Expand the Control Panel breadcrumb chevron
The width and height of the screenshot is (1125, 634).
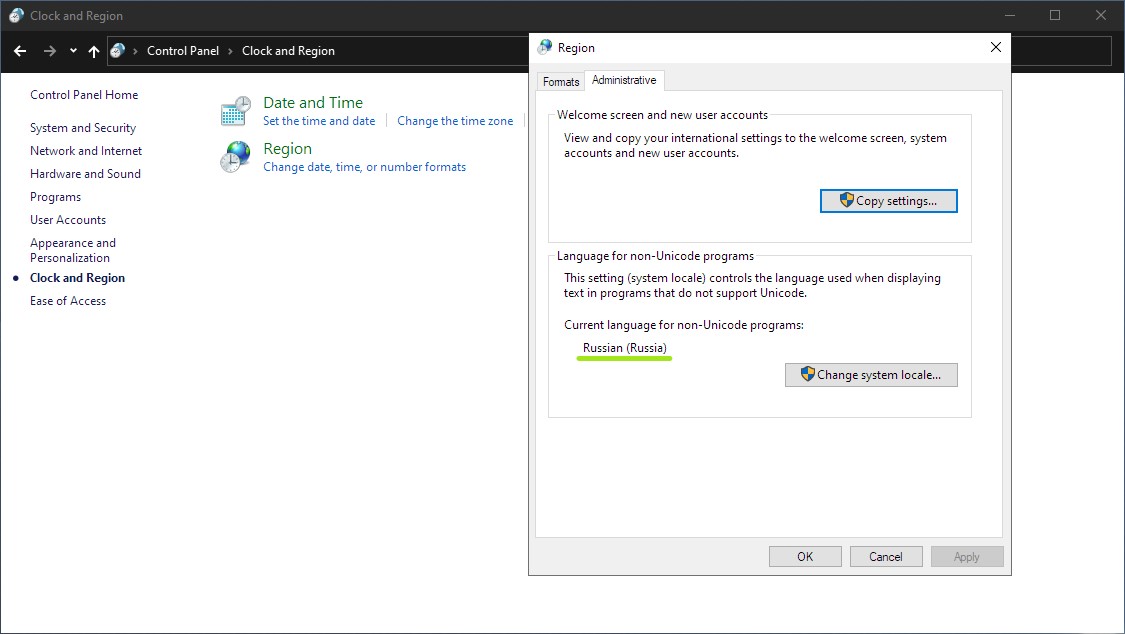pyautogui.click(x=230, y=51)
